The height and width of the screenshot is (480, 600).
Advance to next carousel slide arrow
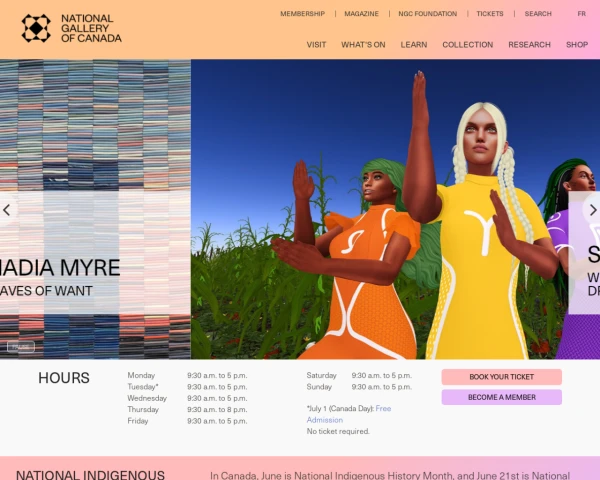pos(593,210)
